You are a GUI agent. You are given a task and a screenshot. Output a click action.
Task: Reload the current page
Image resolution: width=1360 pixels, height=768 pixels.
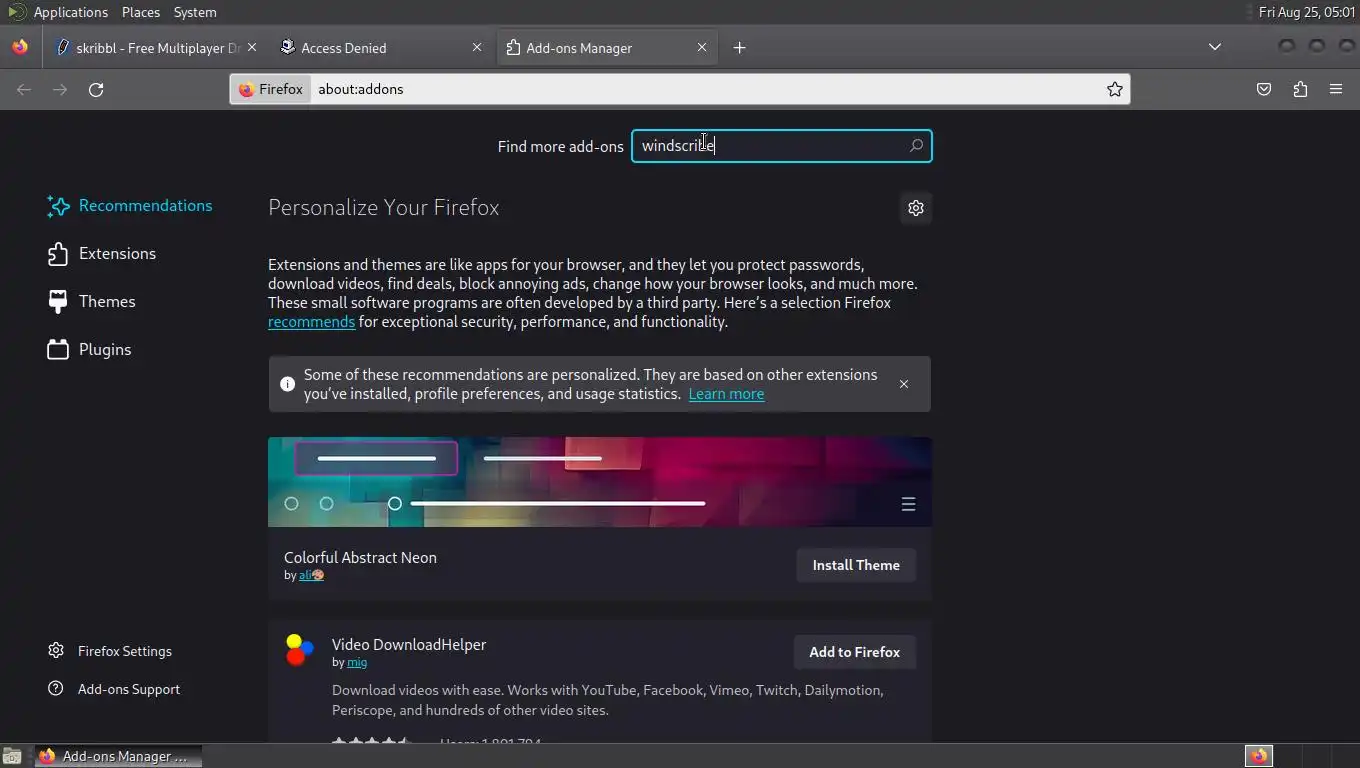pos(96,89)
